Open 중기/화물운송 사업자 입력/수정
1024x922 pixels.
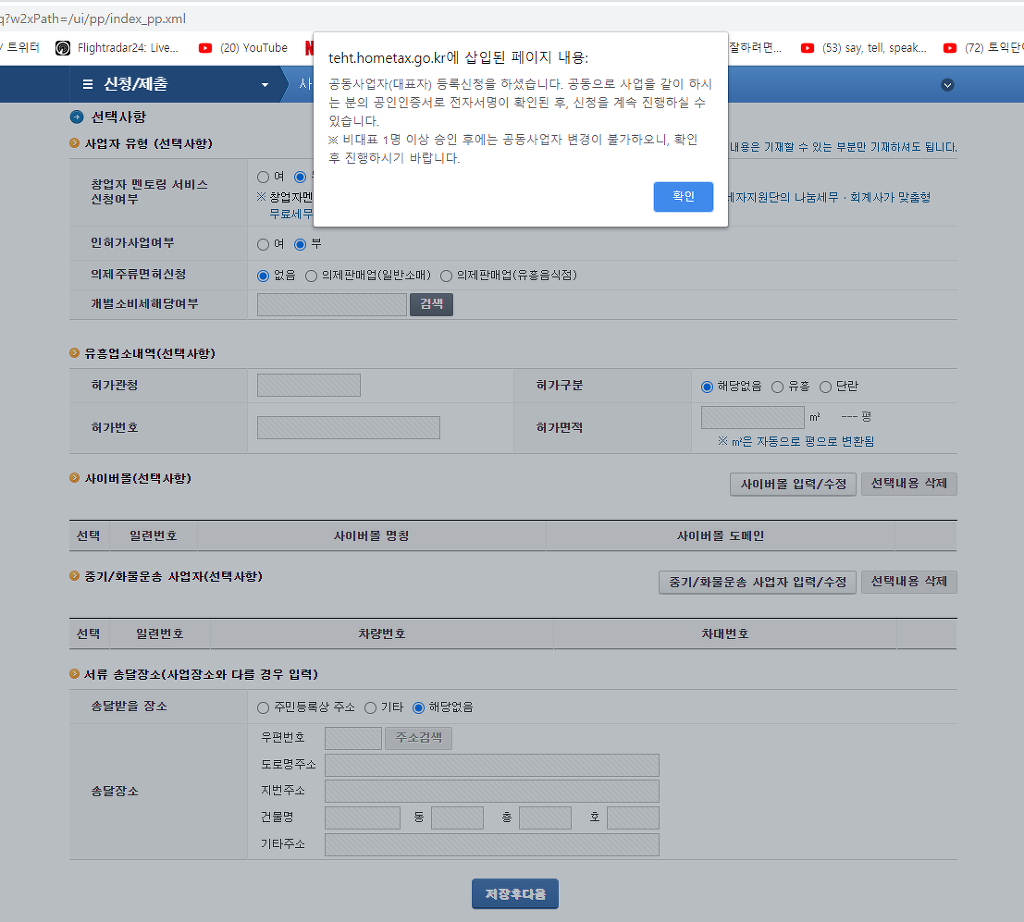click(758, 582)
